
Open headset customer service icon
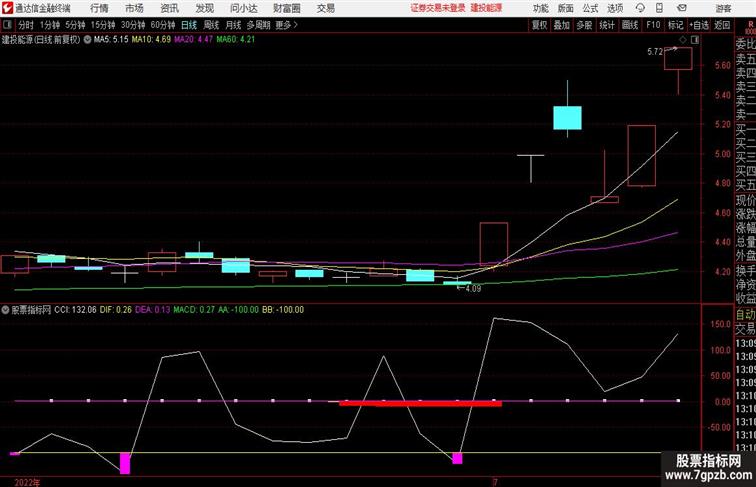[640, 8]
